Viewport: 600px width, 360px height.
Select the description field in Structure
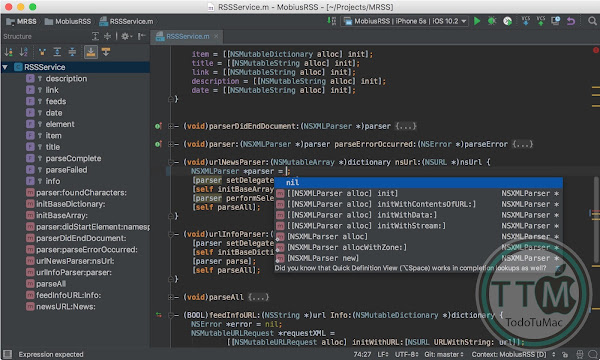click(66, 79)
